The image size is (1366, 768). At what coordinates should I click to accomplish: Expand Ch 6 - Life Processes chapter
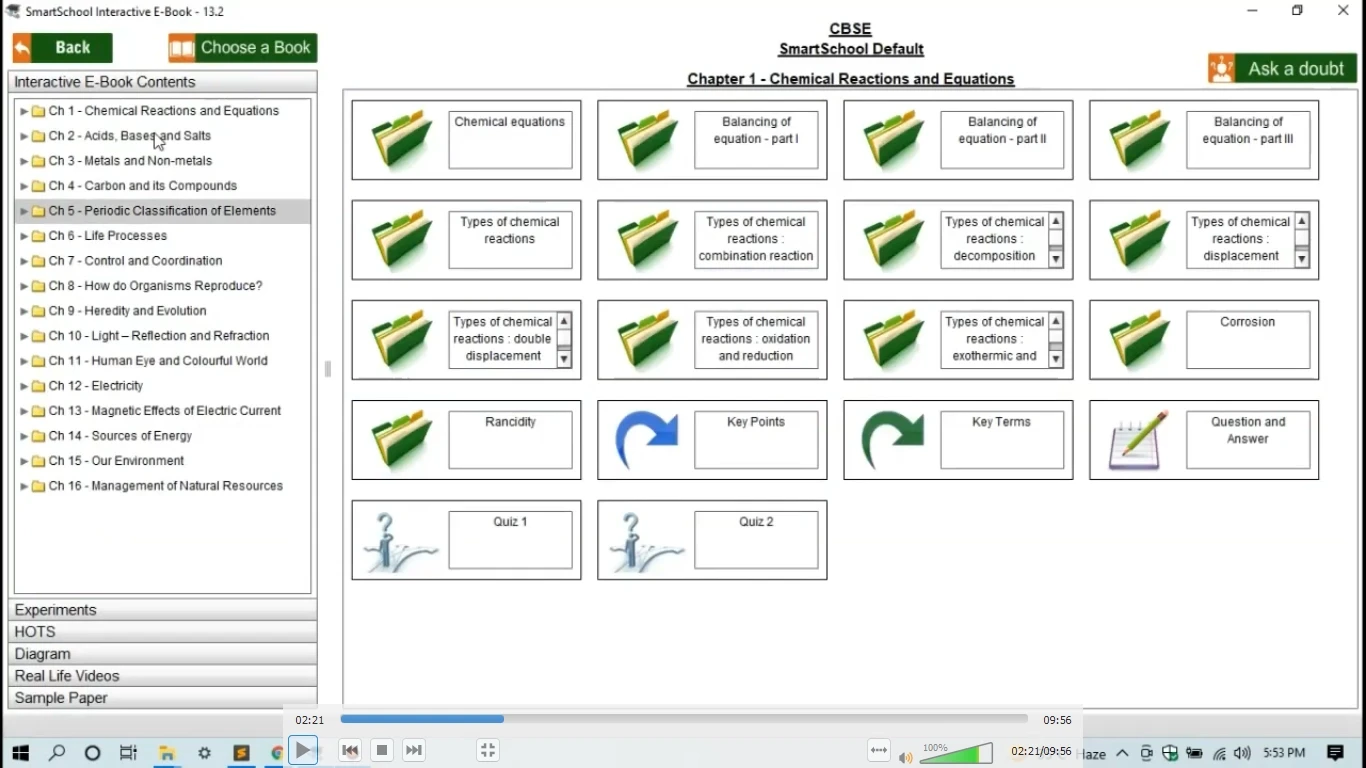[24, 236]
